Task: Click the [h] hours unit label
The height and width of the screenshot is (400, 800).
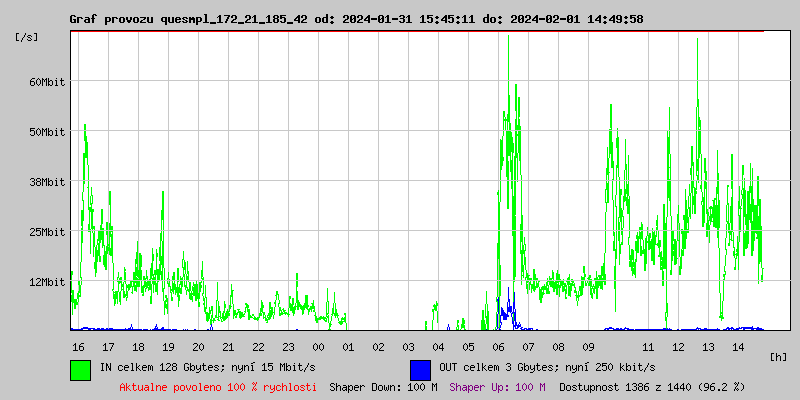Action: (x=779, y=356)
